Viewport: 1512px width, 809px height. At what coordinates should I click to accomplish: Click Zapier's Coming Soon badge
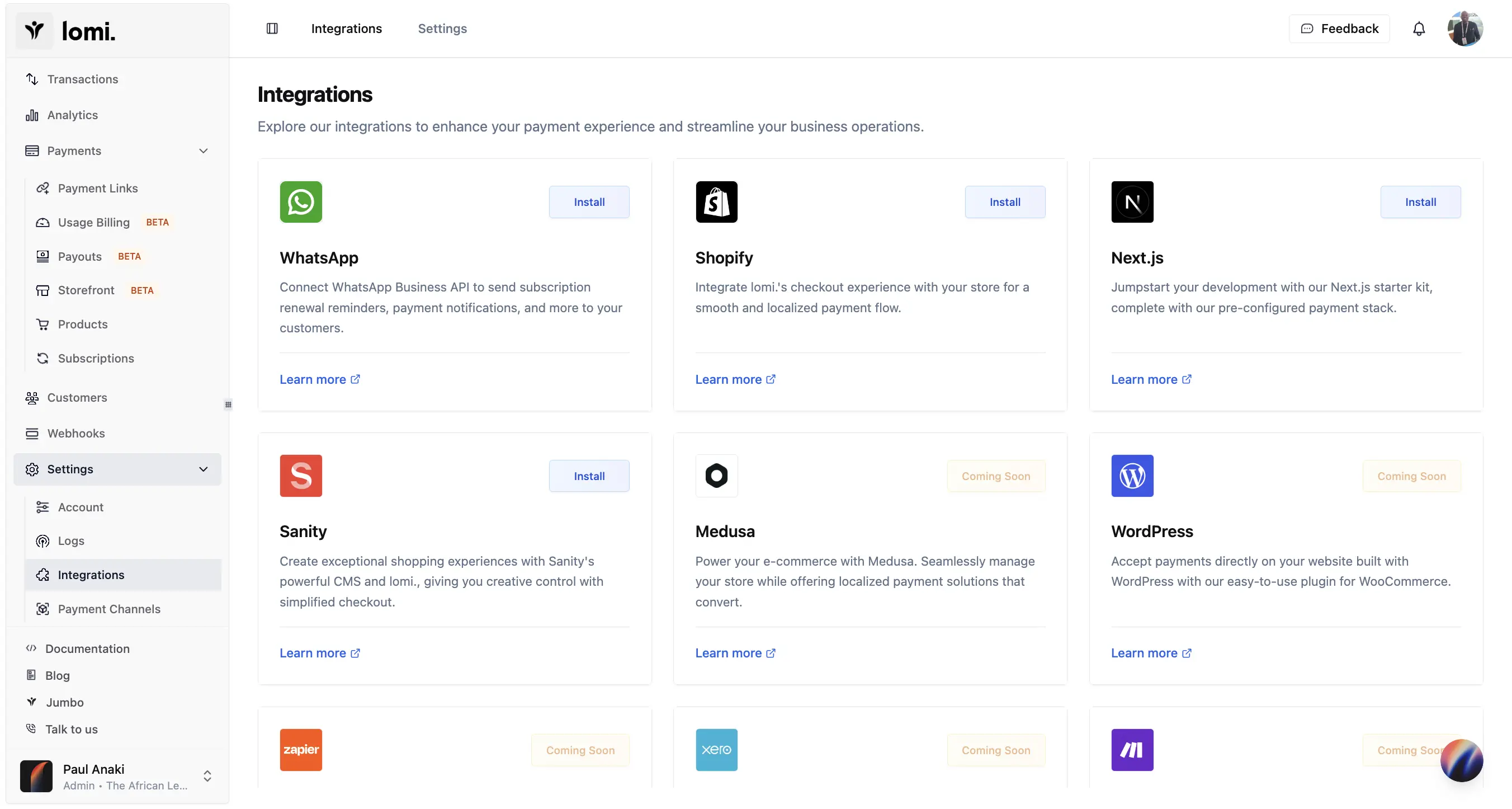[580, 750]
